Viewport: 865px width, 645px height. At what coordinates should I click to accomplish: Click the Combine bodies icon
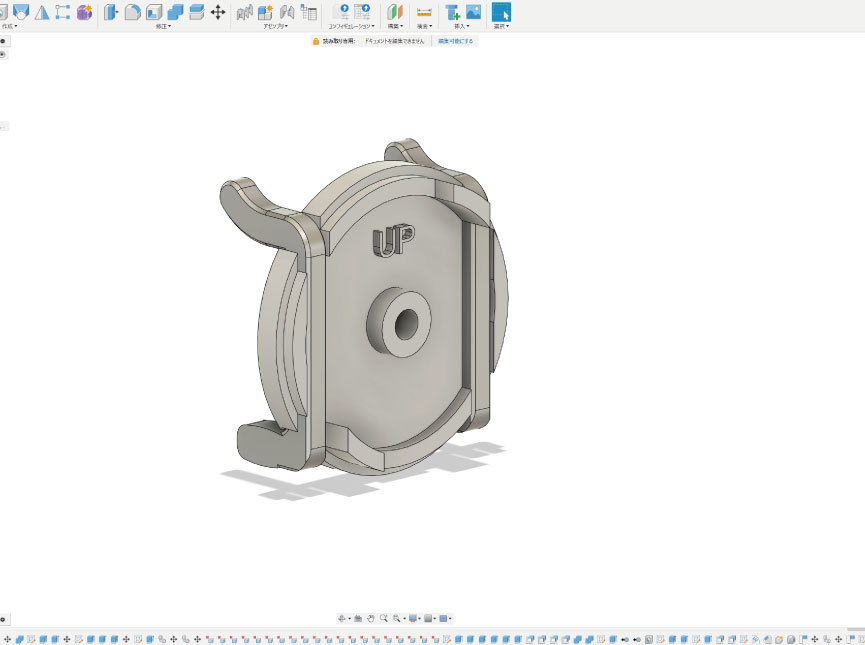click(x=175, y=12)
